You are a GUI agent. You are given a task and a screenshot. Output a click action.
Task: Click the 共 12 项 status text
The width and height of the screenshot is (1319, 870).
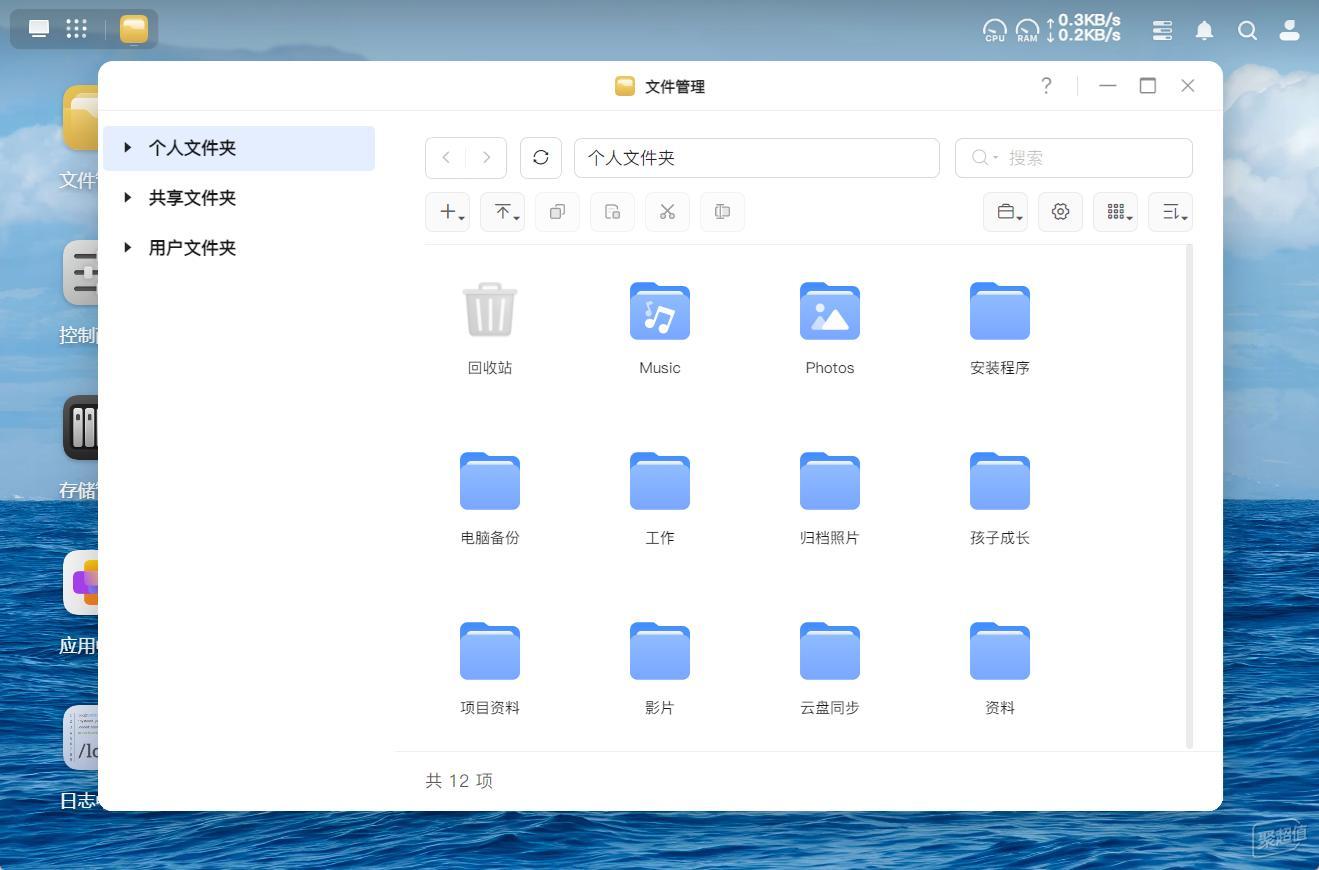point(459,781)
